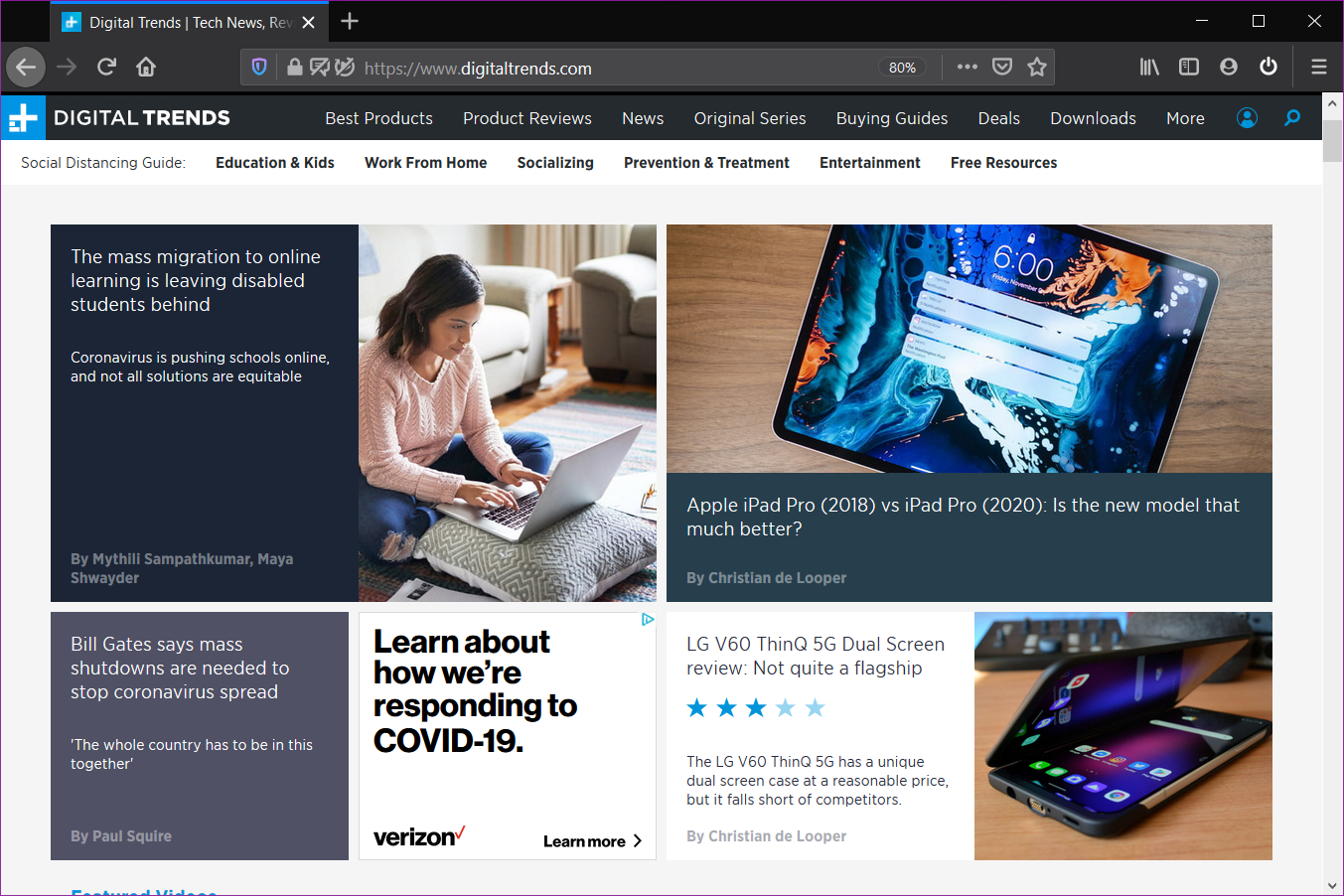Image resolution: width=1344 pixels, height=896 pixels.
Task: Click the scrollbar down arrow
Action: point(1333,886)
